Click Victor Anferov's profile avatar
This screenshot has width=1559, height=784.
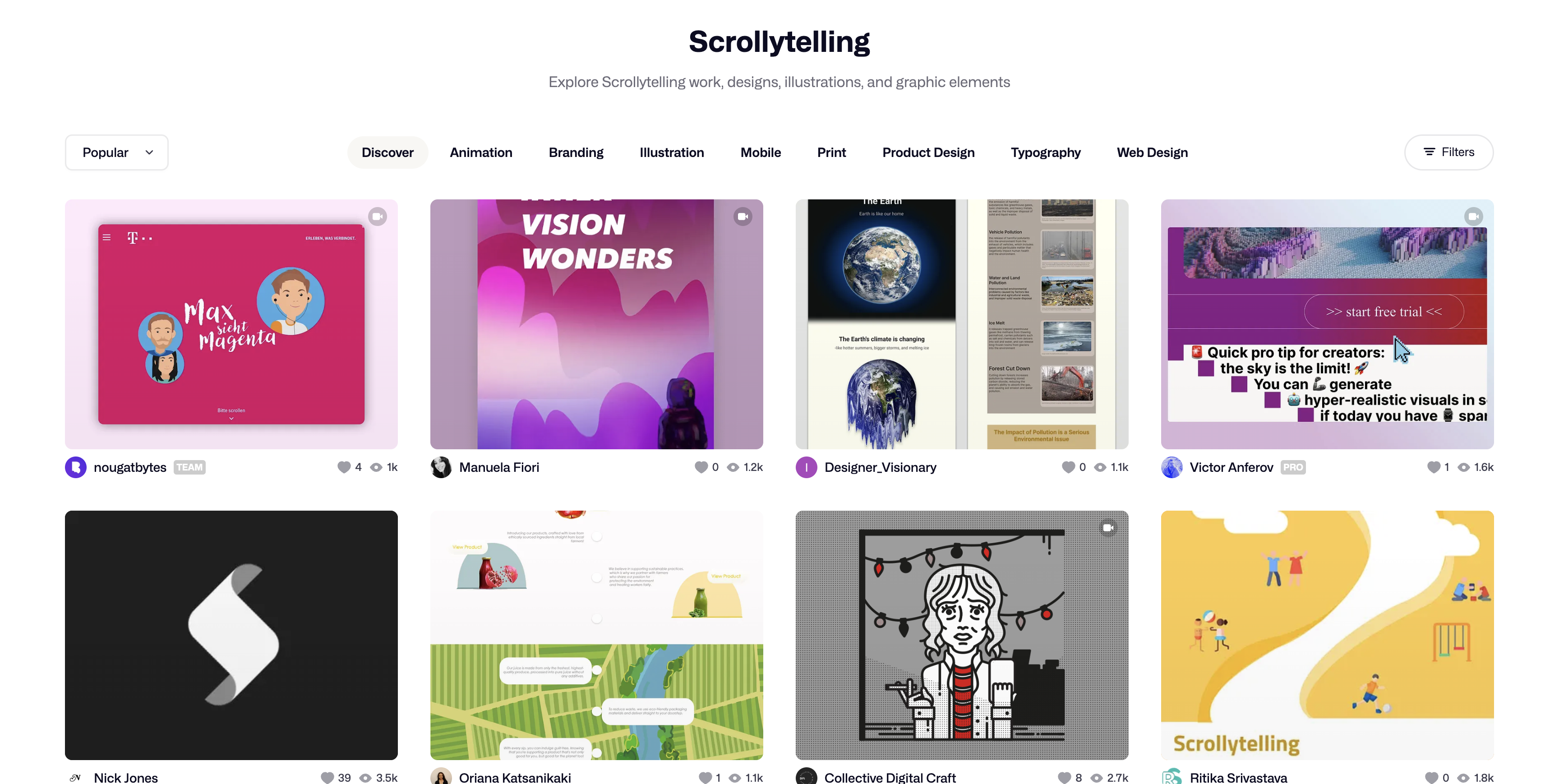[1172, 467]
